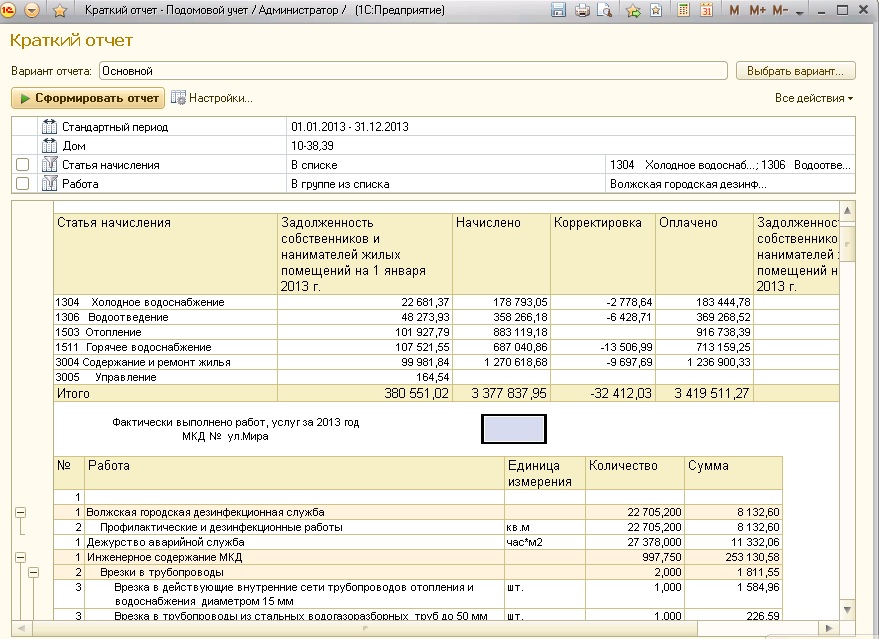Select 3004 Содержание и ремонт жилья row
The width and height of the screenshot is (879, 639).
pos(446,363)
